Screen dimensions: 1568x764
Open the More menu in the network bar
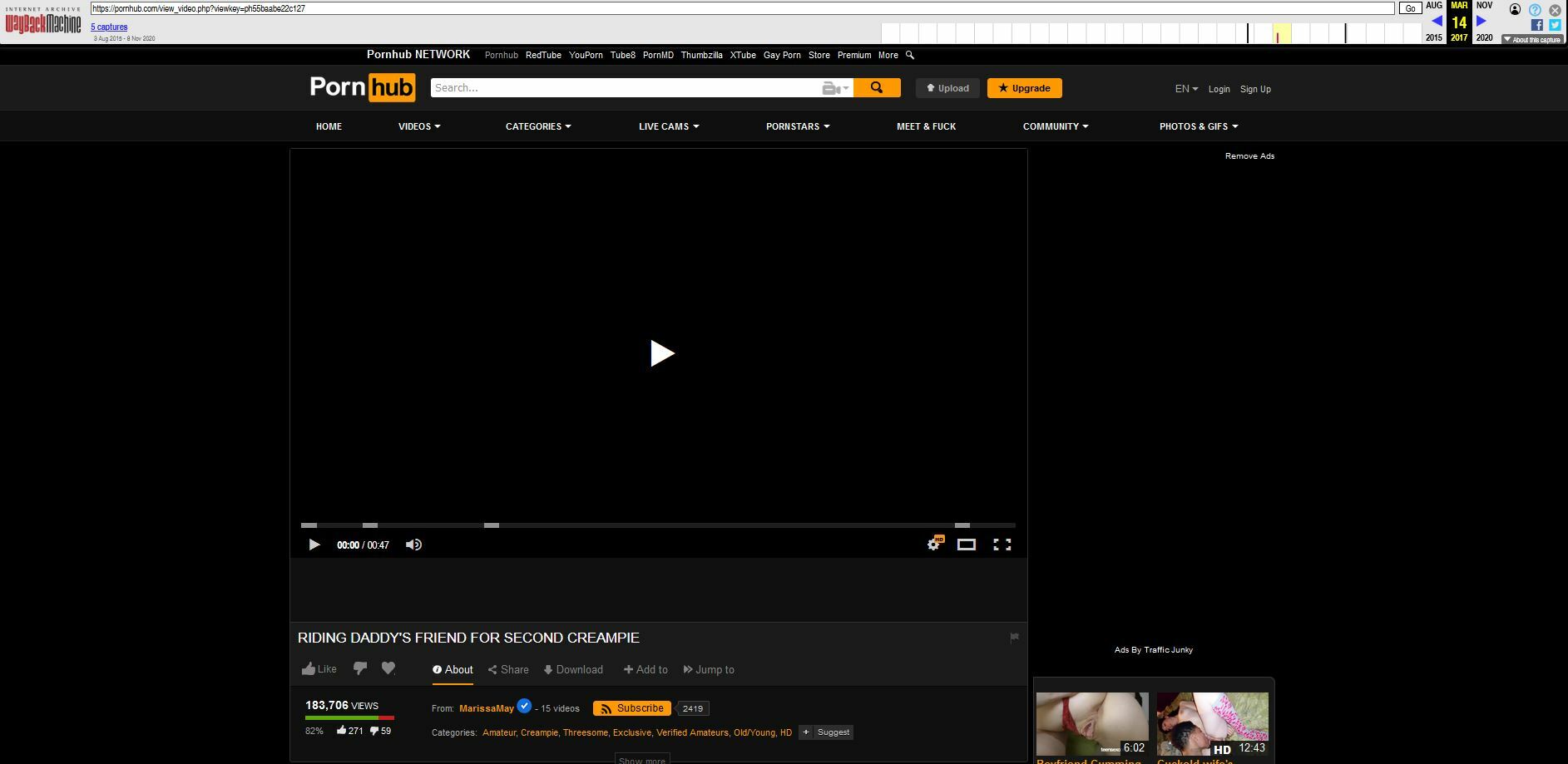(888, 55)
